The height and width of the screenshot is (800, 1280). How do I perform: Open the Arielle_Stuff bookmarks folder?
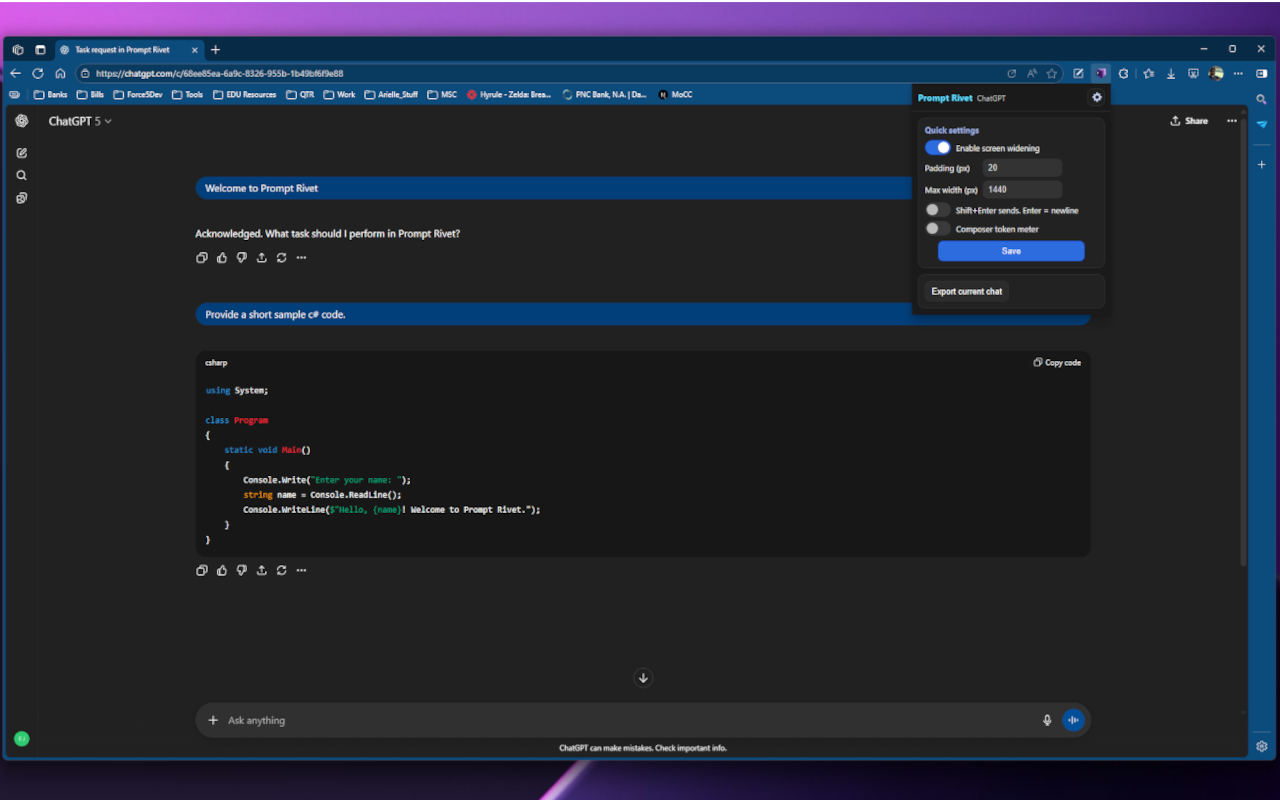[x=392, y=95]
